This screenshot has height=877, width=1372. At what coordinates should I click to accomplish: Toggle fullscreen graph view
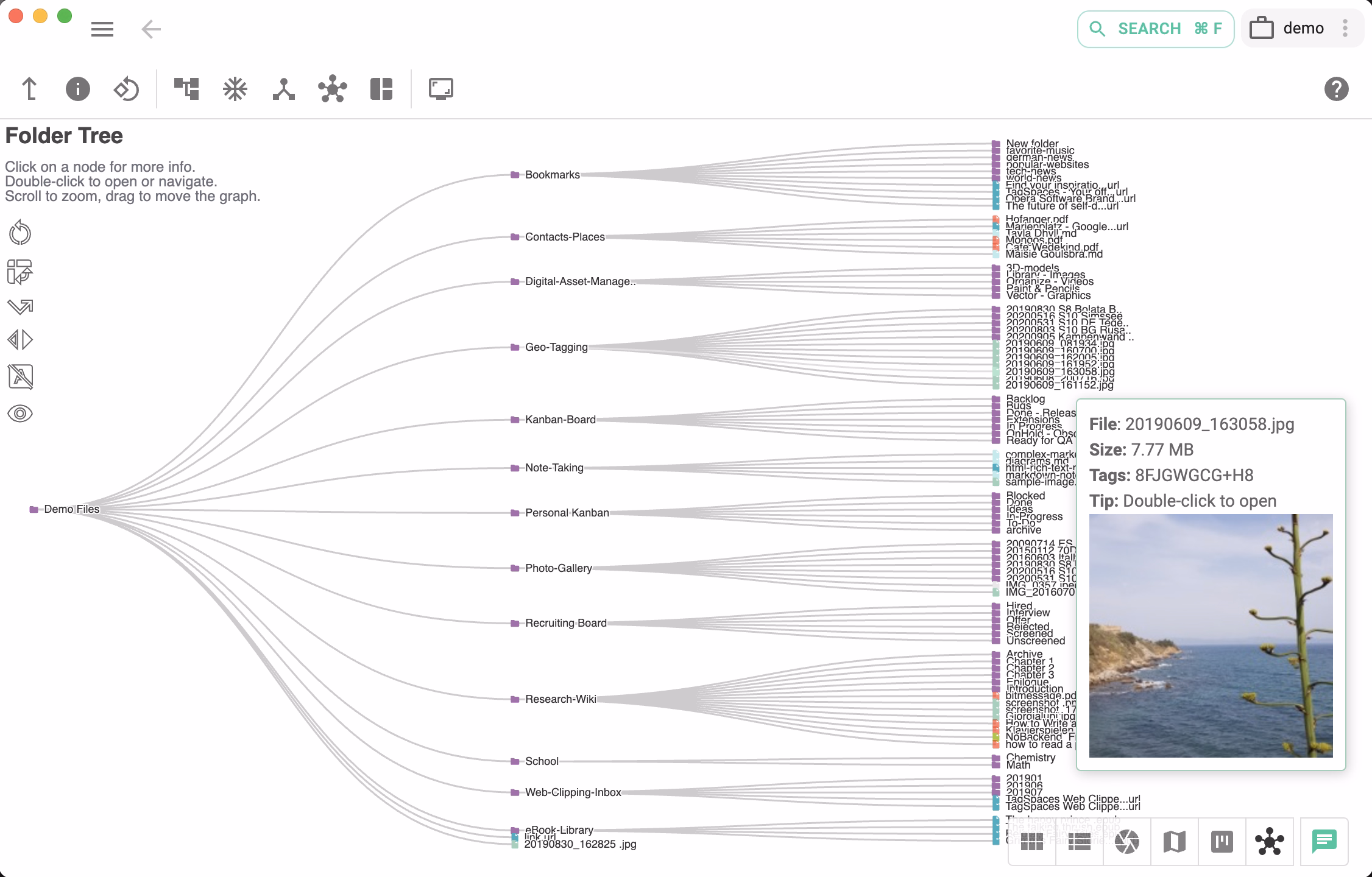point(440,88)
